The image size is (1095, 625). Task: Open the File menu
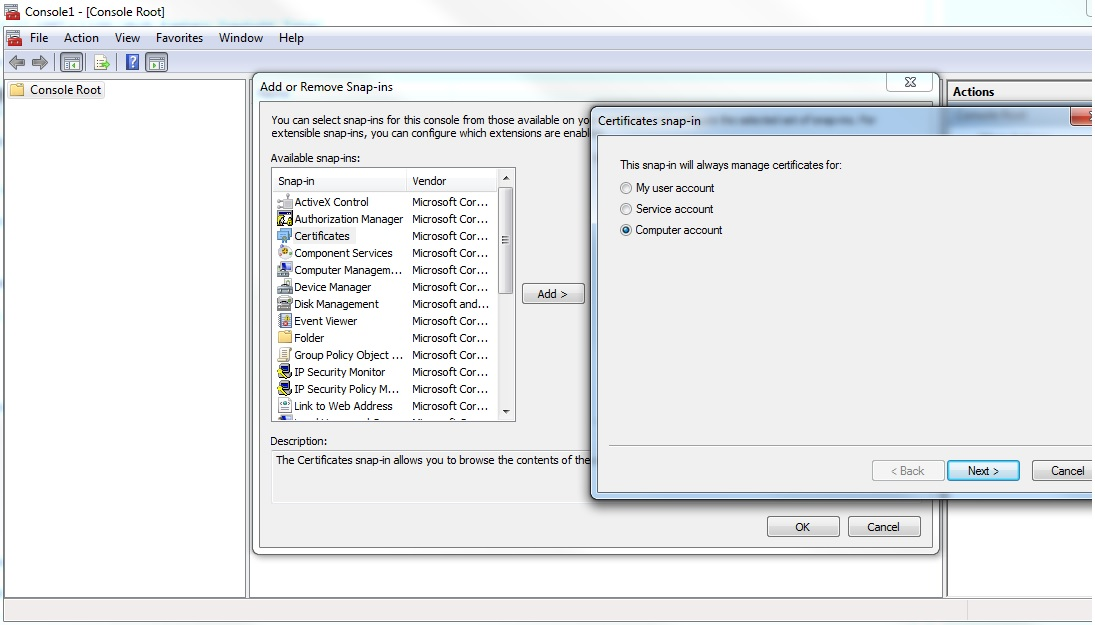[x=39, y=38]
